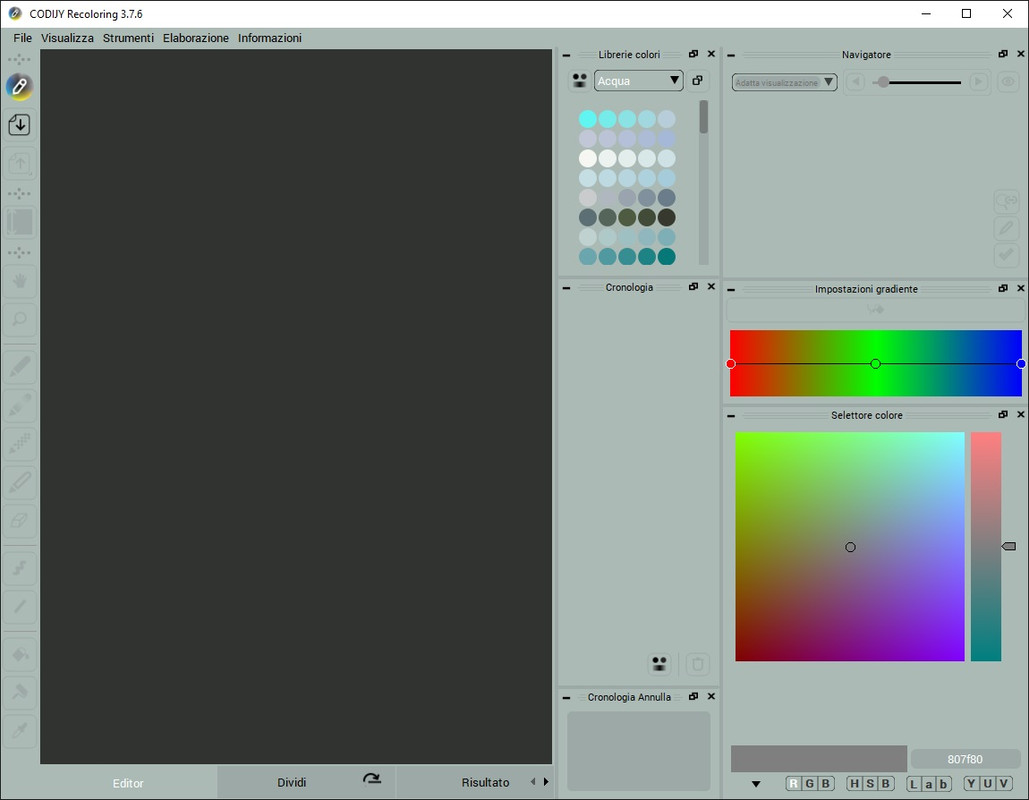The image size is (1029, 800).
Task: Choose the freehand curve line tool
Action: tap(19, 568)
